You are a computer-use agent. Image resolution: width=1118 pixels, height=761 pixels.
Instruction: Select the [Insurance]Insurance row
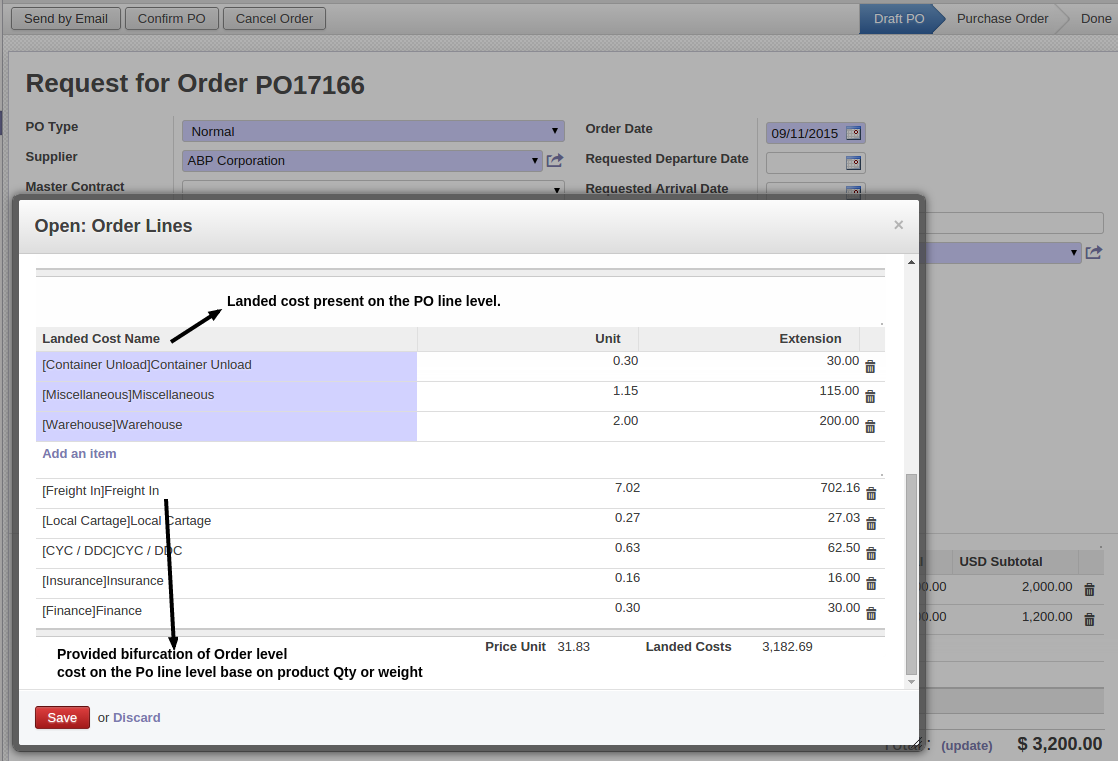pos(460,583)
